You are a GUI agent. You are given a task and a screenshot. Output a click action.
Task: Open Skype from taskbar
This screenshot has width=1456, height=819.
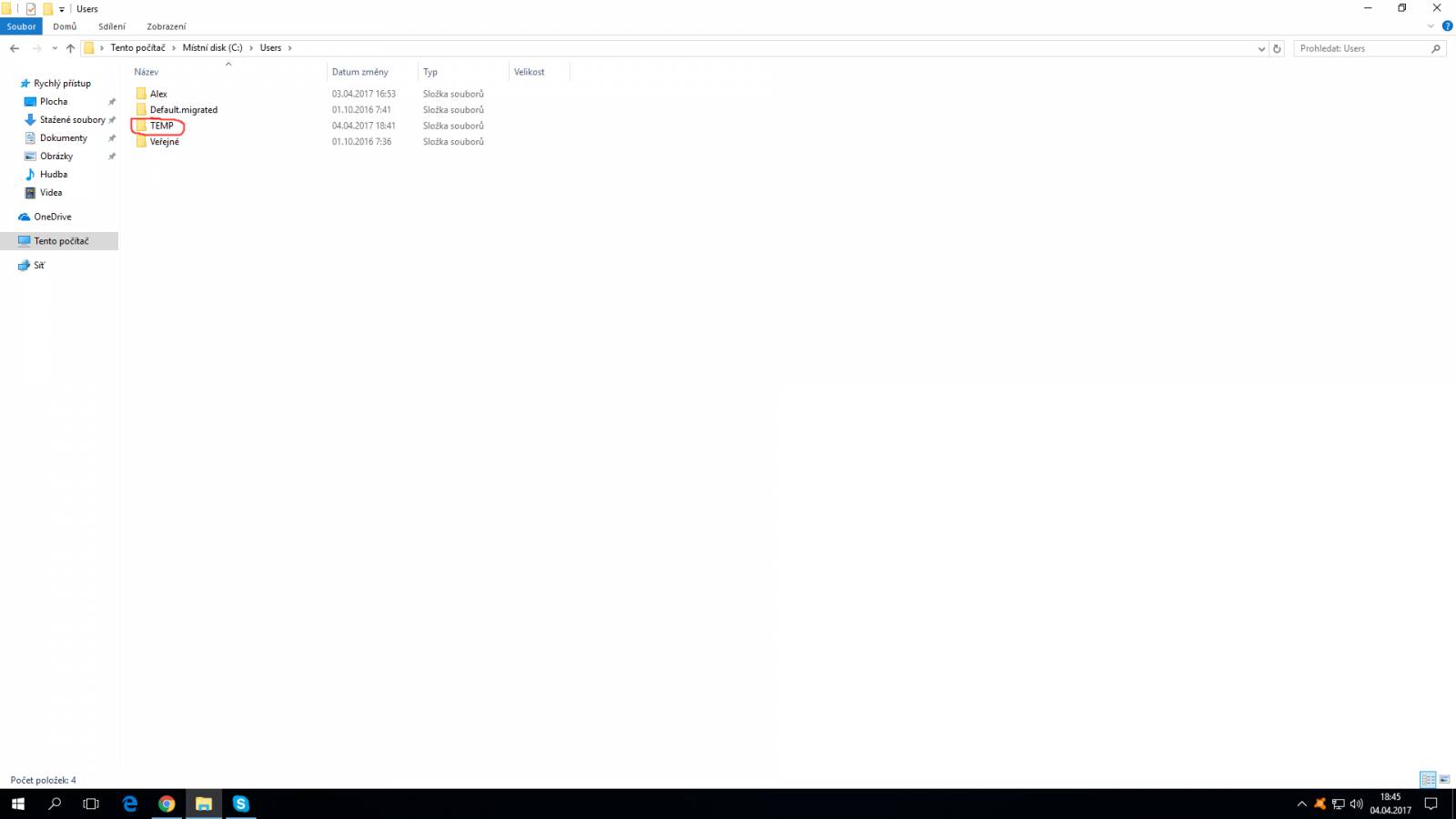click(240, 804)
